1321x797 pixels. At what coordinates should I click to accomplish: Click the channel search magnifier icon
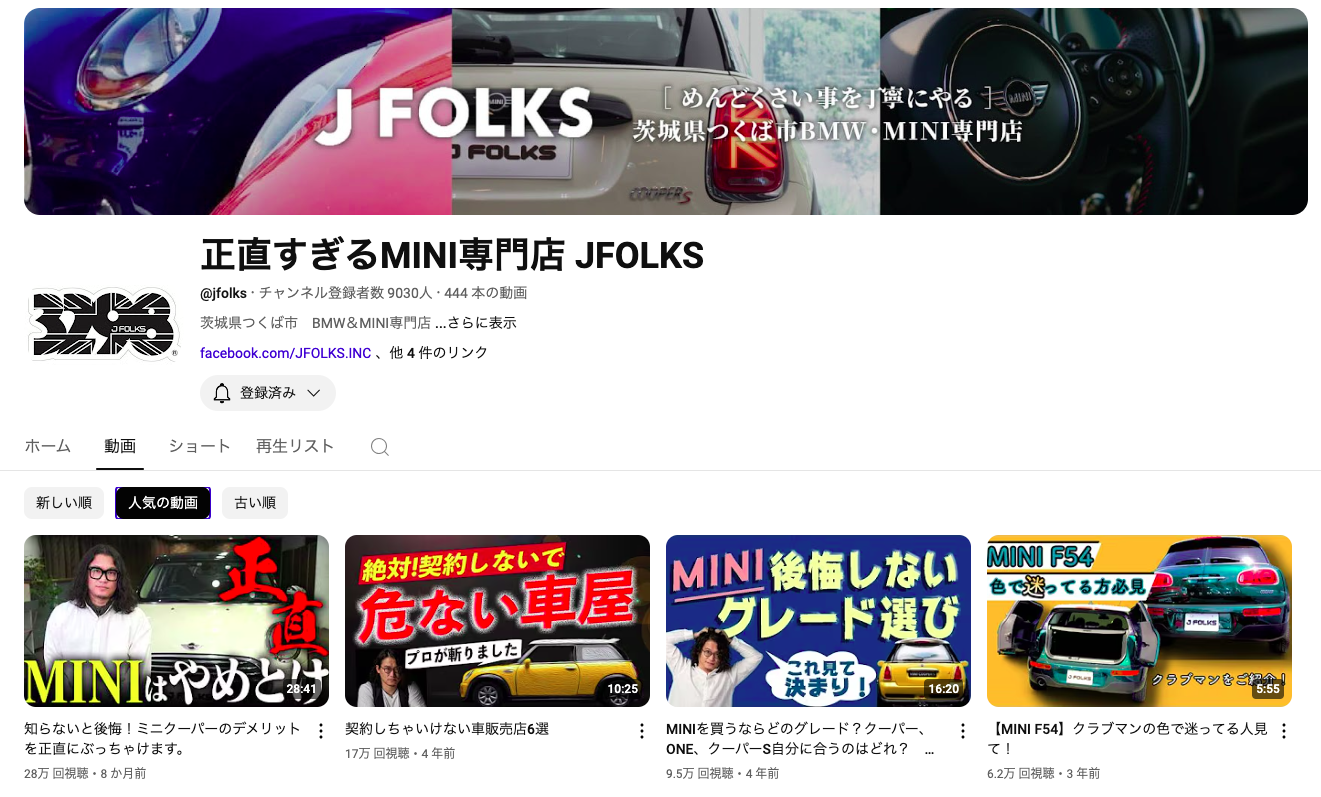[379, 447]
